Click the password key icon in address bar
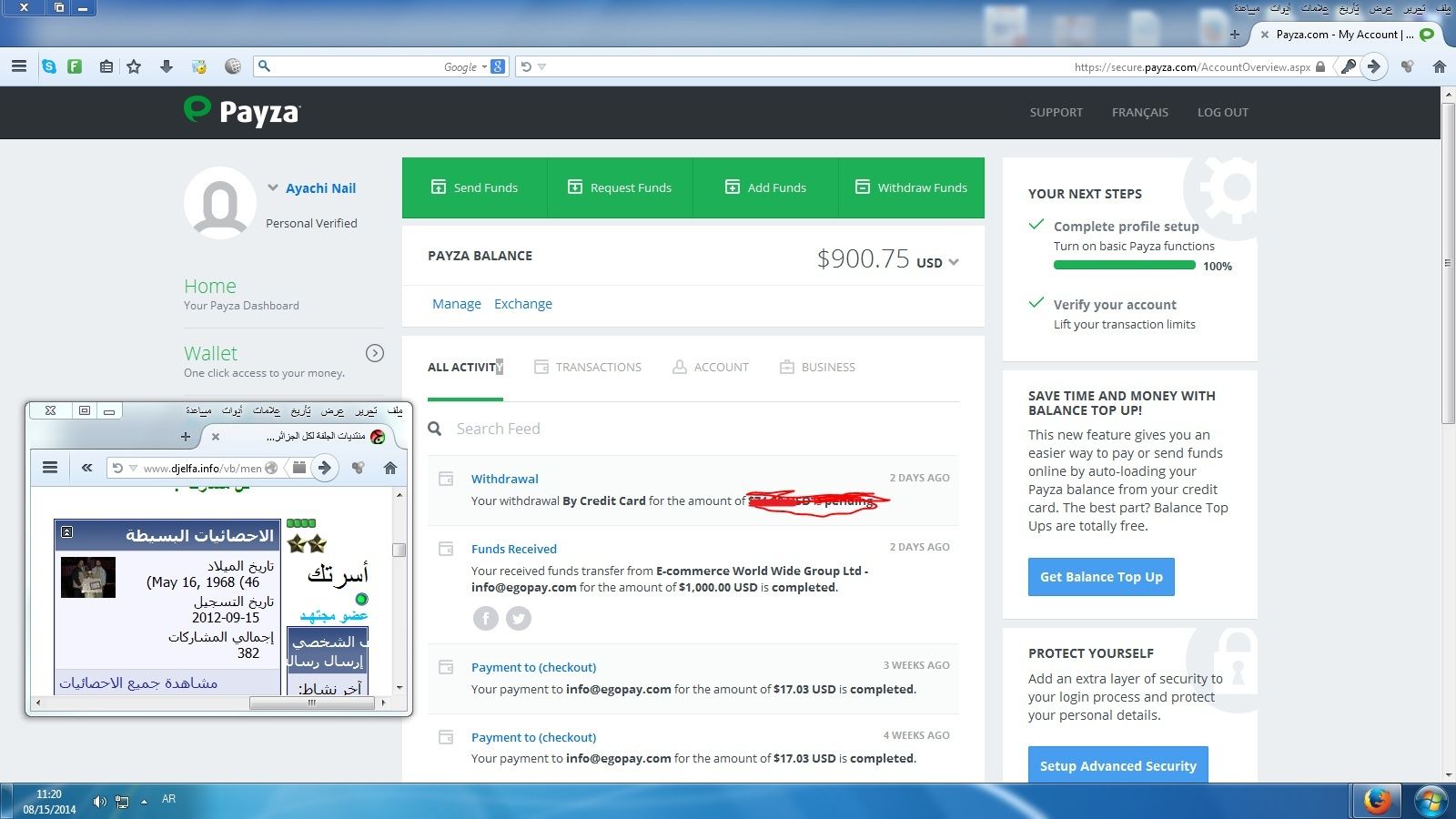Screen dimensions: 1456x819 click(x=1349, y=66)
